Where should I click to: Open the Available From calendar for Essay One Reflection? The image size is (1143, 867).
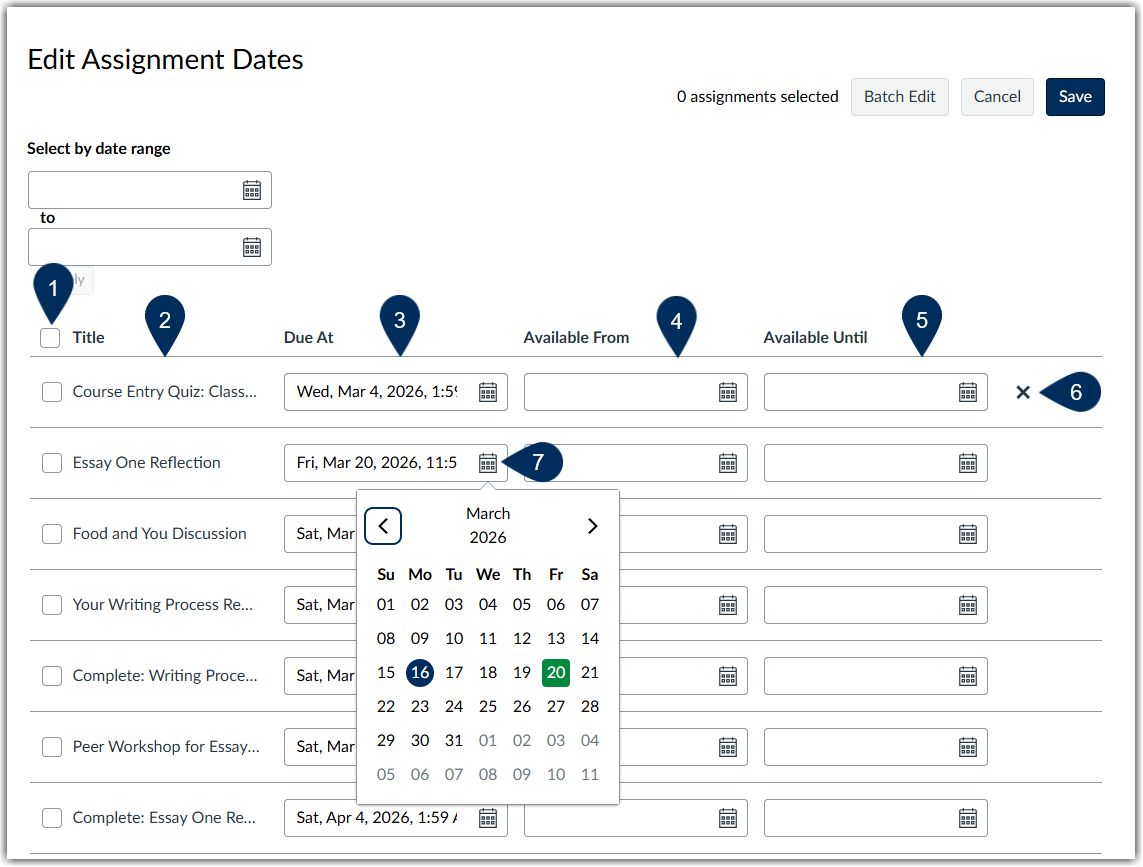728,462
